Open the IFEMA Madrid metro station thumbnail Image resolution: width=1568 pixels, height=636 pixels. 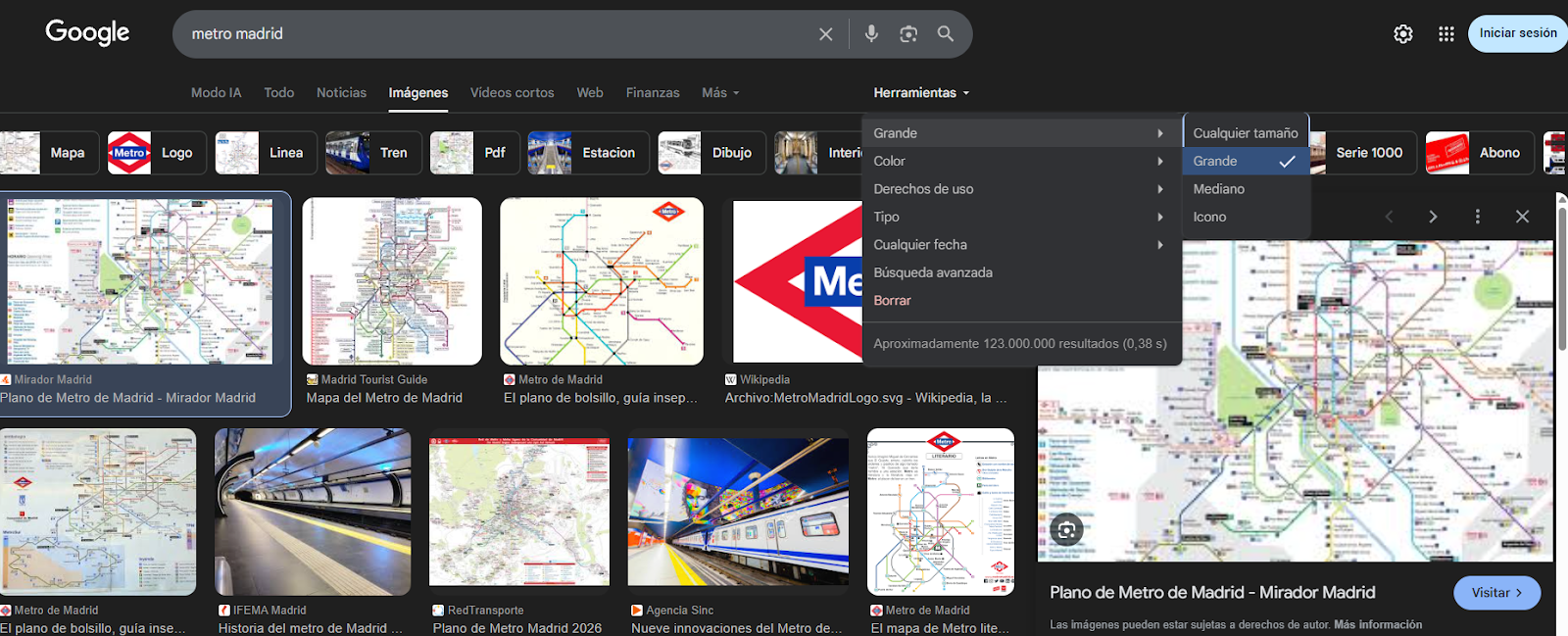point(313,512)
